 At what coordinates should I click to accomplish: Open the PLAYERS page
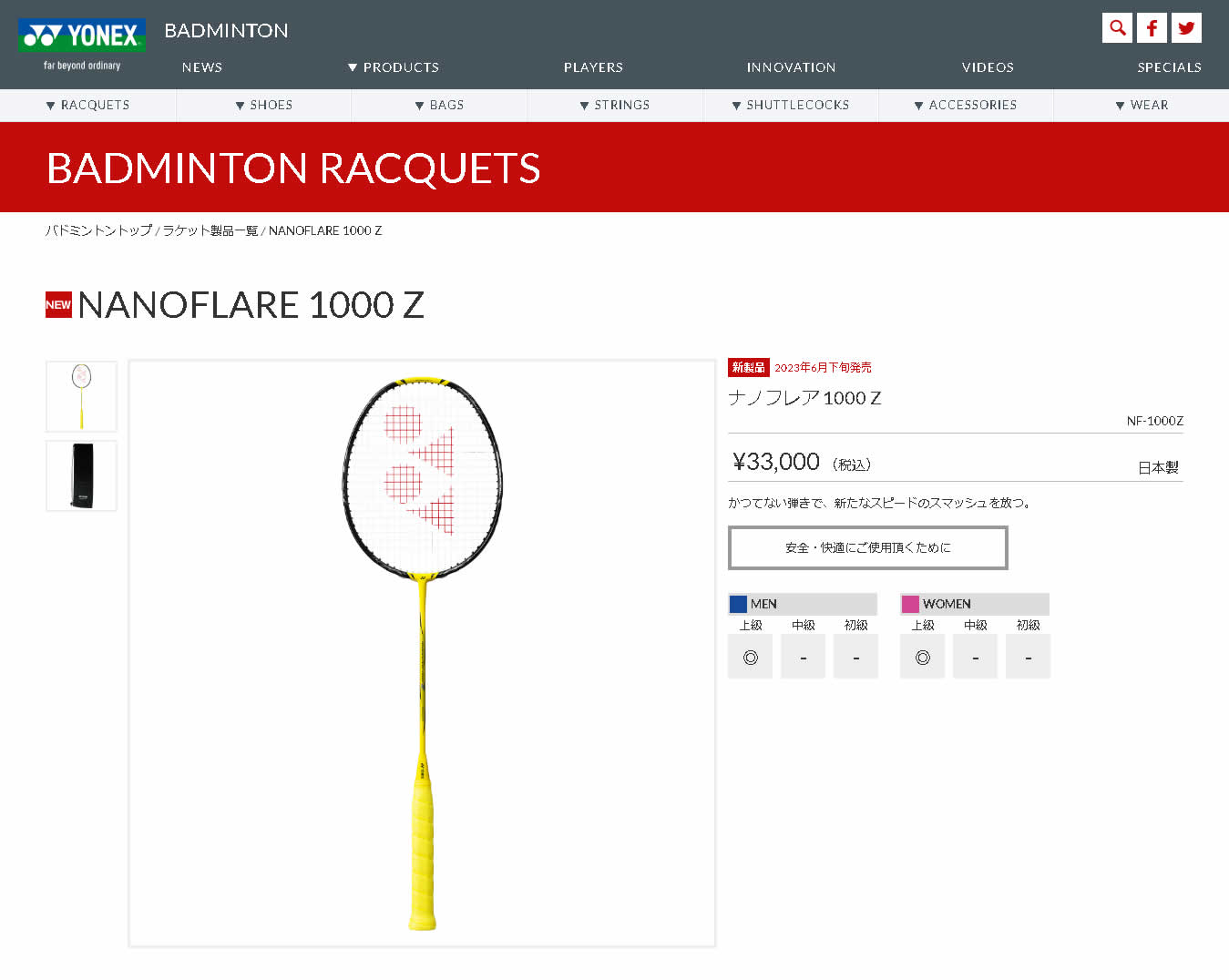coord(593,67)
